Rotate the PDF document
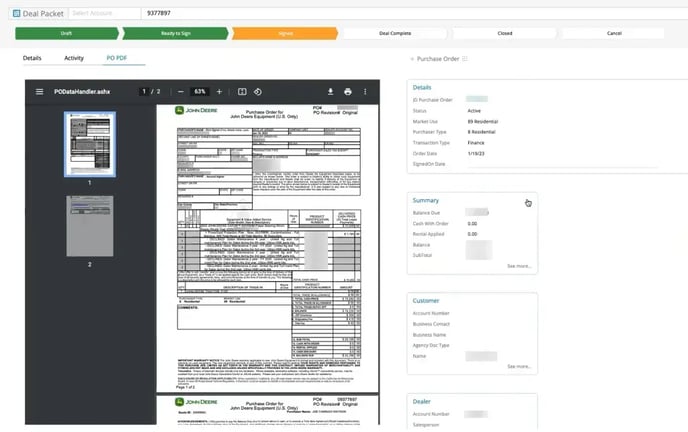This screenshot has width=688, height=432. tap(258, 92)
